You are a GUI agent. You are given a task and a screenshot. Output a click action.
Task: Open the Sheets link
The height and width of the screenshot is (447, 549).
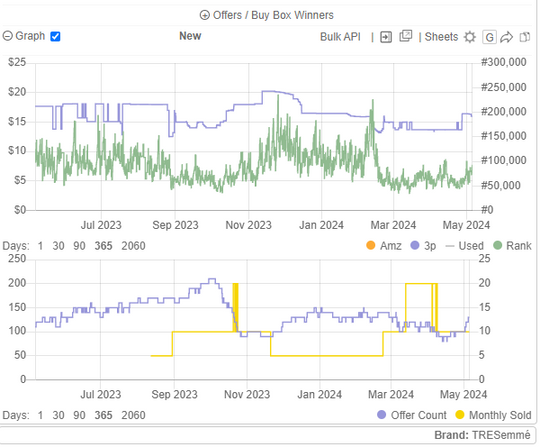(441, 37)
